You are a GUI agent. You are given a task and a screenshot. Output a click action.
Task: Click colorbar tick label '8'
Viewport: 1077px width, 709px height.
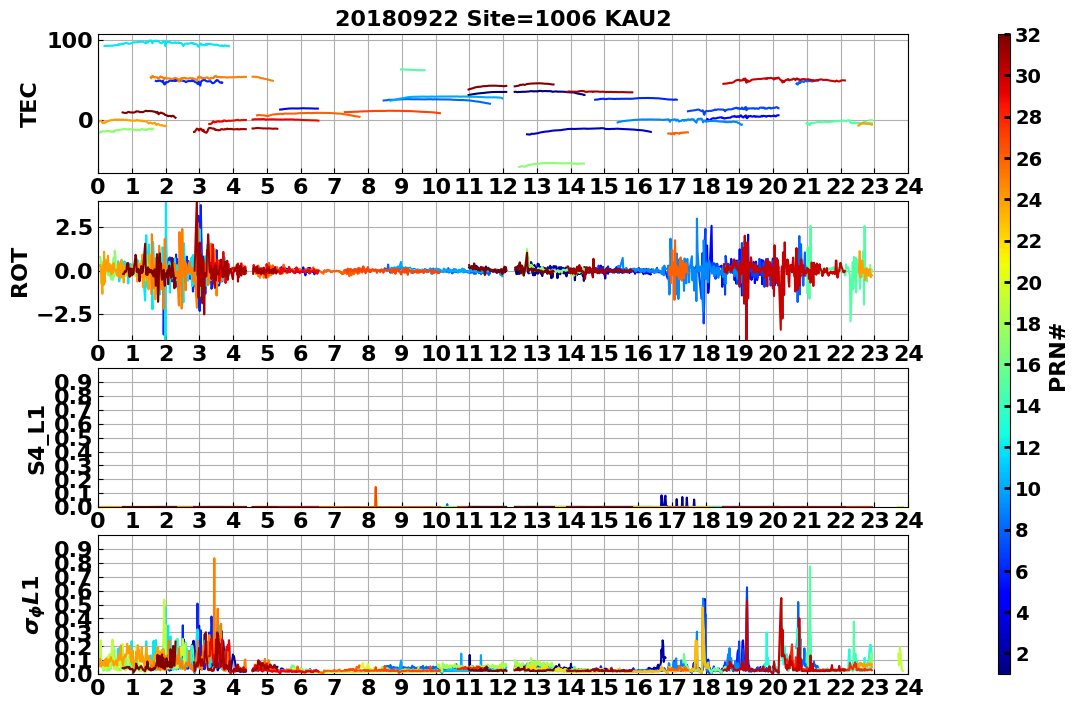pyautogui.click(x=1022, y=530)
